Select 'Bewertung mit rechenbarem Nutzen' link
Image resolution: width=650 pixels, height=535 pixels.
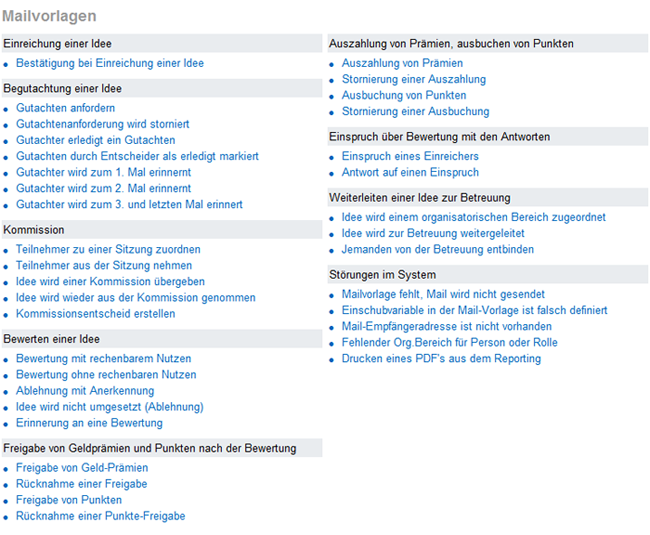(x=104, y=359)
